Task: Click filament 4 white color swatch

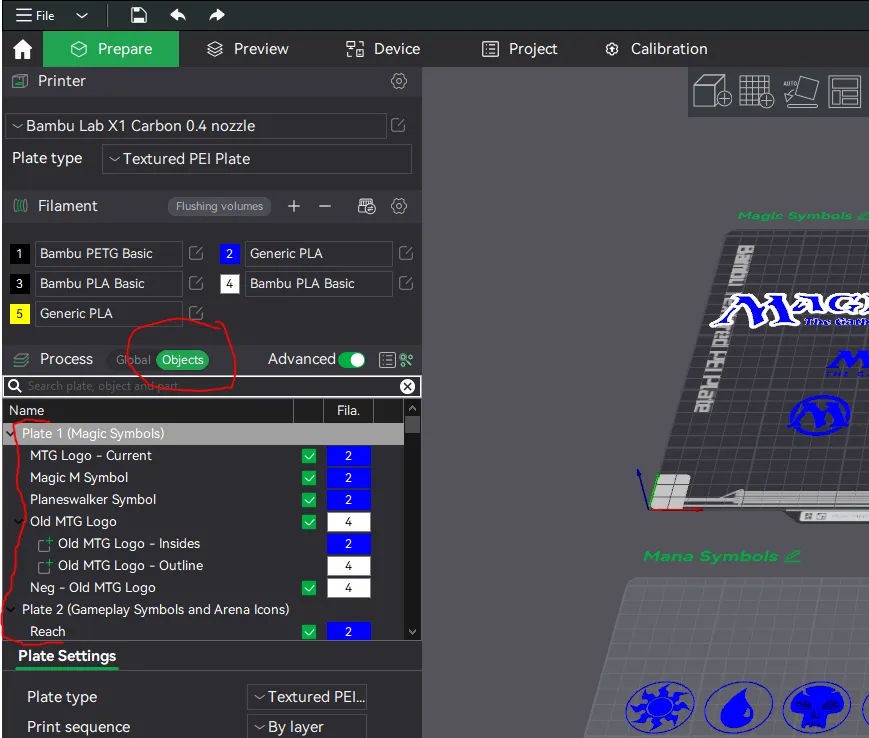Action: 229,284
